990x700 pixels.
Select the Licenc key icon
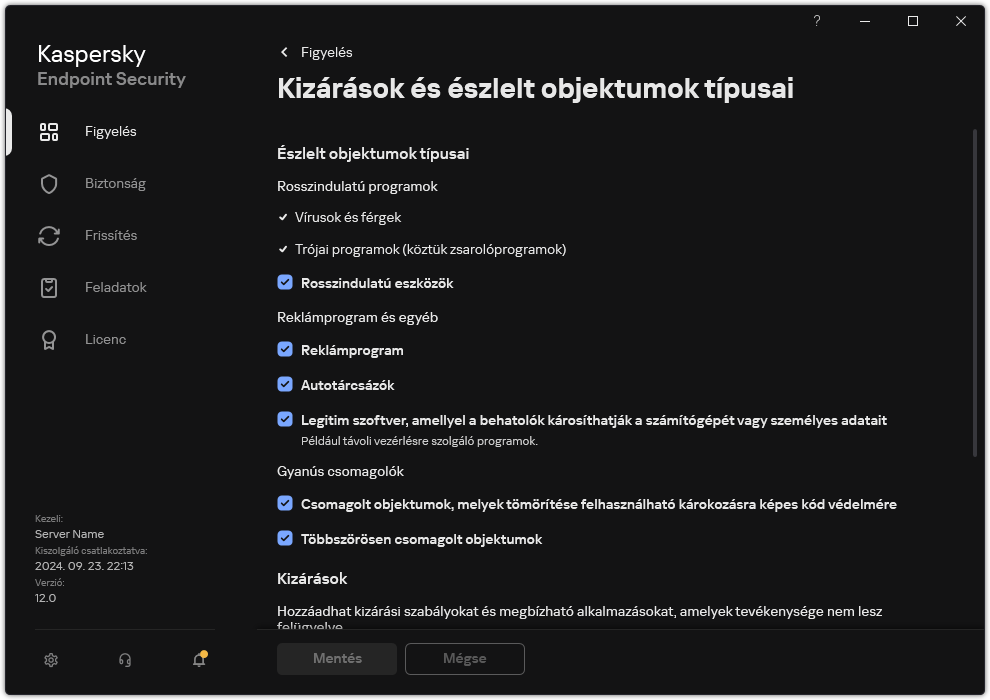coord(48,339)
